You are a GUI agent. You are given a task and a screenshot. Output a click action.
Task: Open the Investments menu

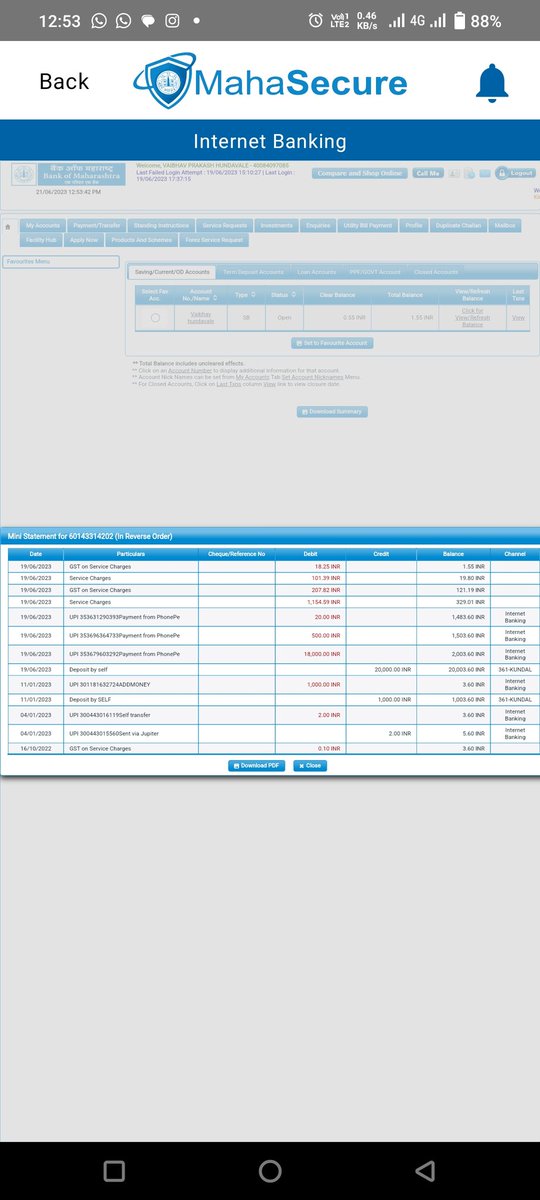point(276,226)
